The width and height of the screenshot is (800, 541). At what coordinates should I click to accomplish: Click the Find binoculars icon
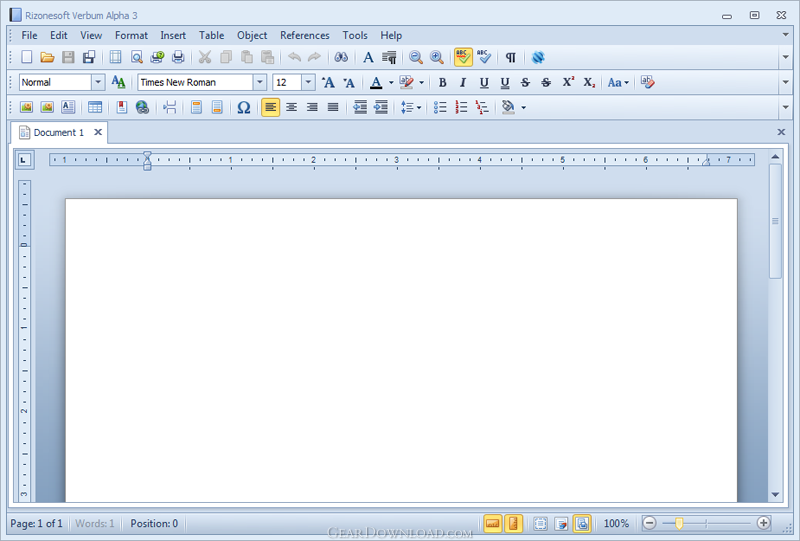pyautogui.click(x=341, y=57)
